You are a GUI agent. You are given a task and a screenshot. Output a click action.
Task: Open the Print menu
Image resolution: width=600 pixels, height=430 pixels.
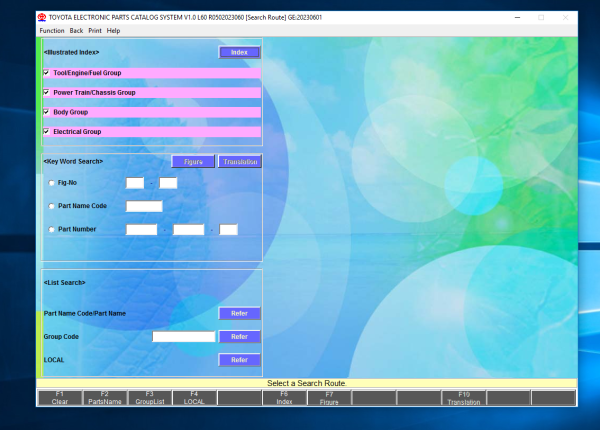click(x=95, y=31)
